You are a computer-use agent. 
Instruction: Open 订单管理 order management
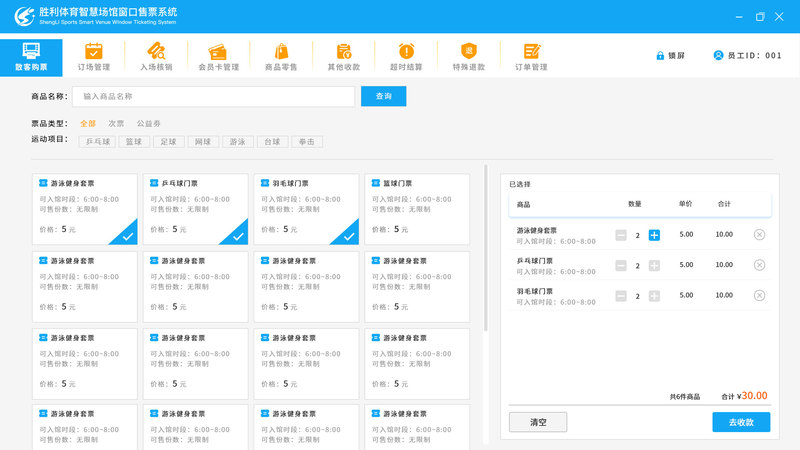[531, 57]
